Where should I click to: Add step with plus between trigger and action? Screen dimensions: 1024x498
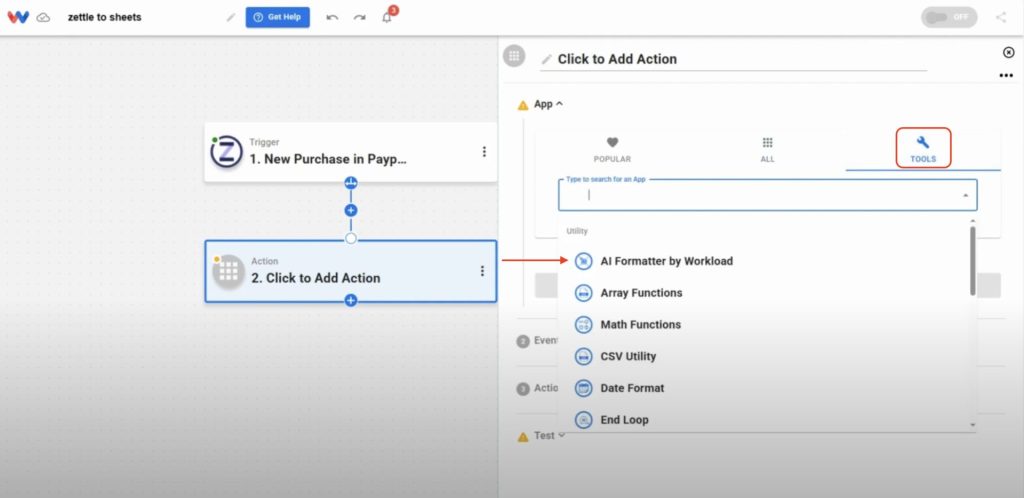351,210
